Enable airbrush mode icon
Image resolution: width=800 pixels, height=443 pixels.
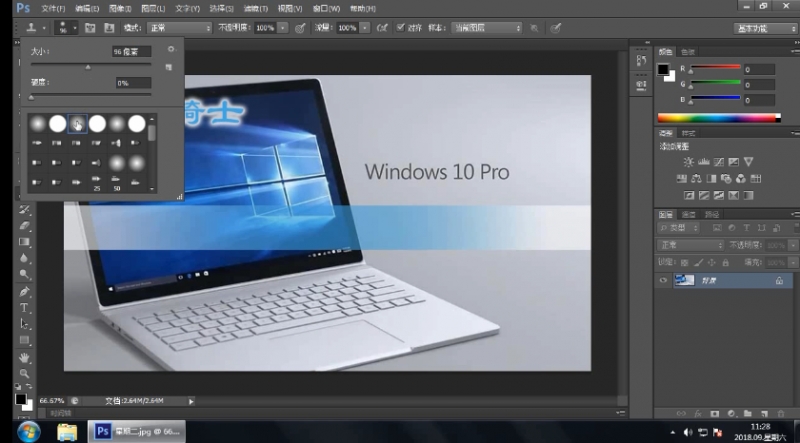[x=382, y=28]
